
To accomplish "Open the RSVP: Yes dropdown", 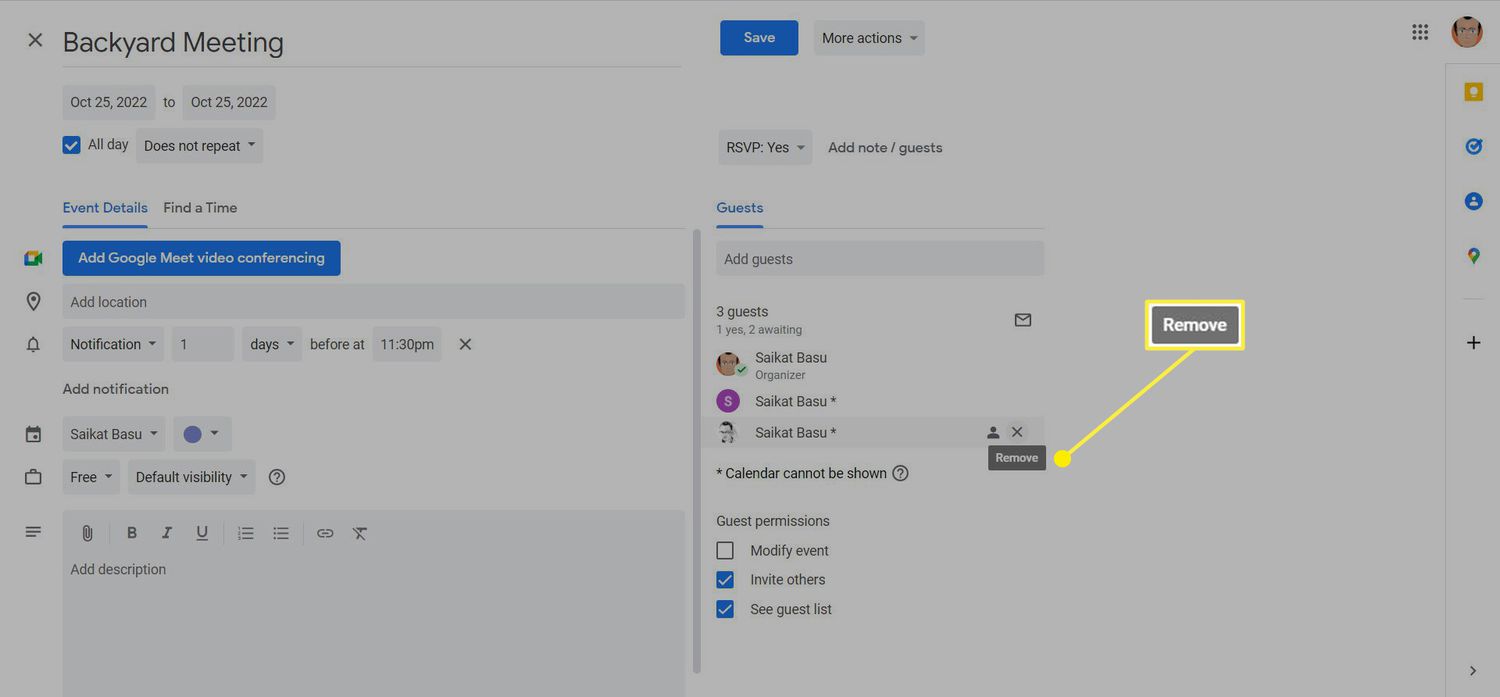I will 764,147.
